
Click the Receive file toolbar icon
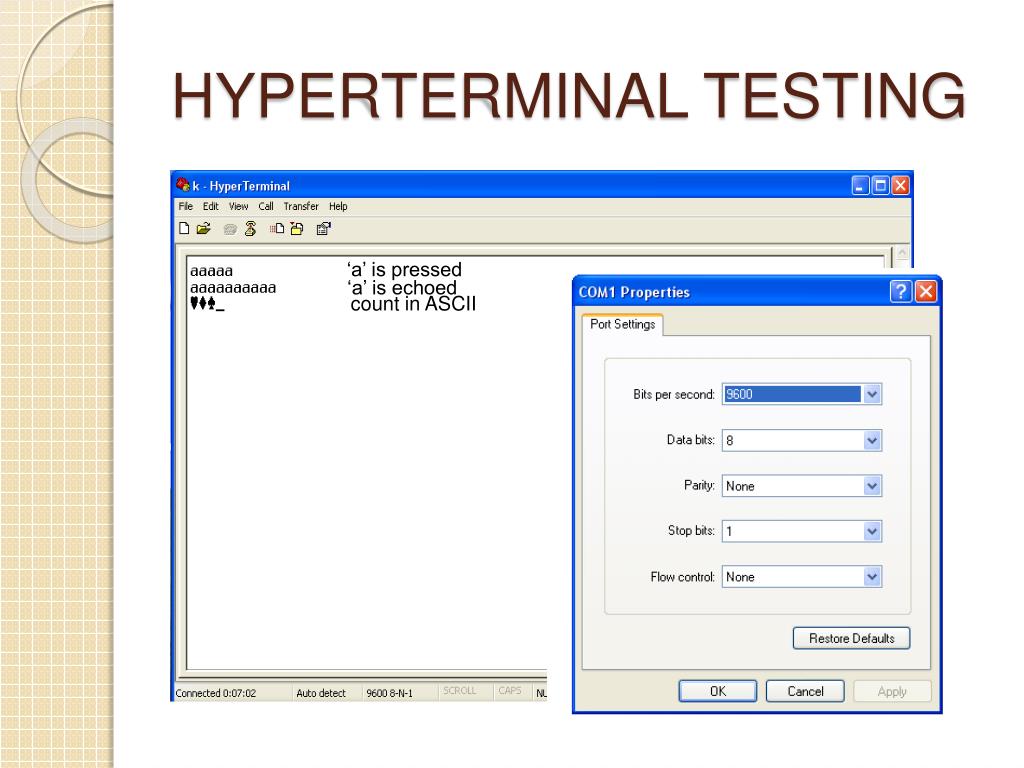tap(296, 228)
